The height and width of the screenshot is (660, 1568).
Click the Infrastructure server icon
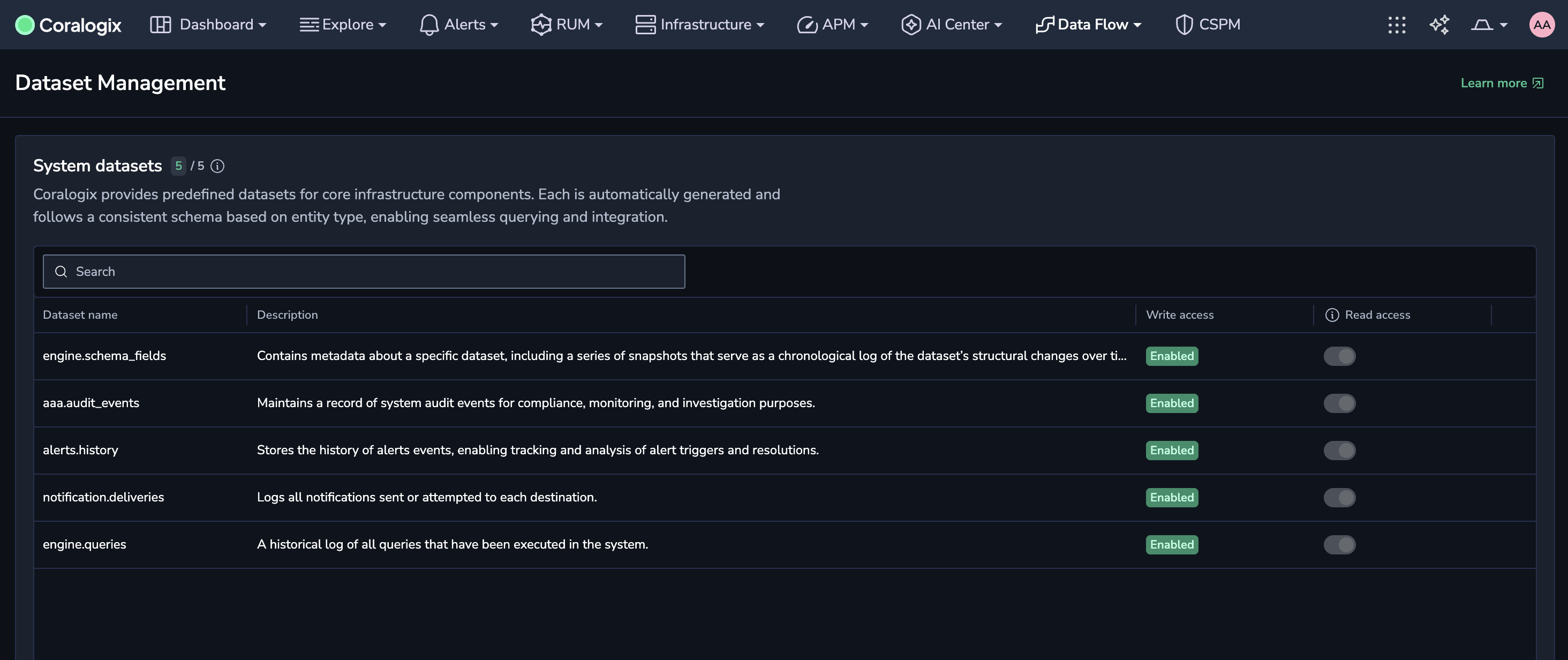pos(645,25)
